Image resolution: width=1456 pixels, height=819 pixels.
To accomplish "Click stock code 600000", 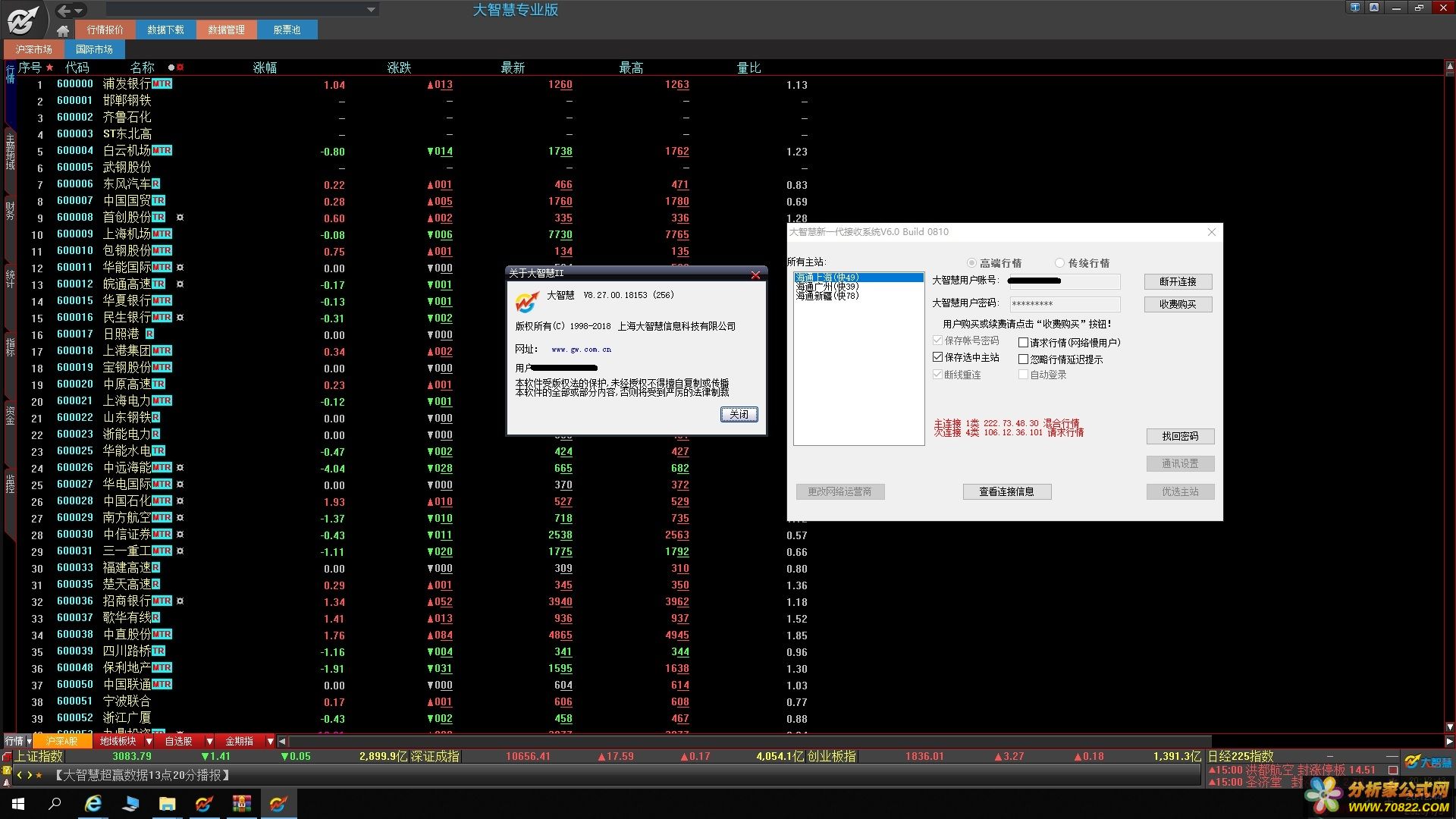I will pyautogui.click(x=75, y=84).
